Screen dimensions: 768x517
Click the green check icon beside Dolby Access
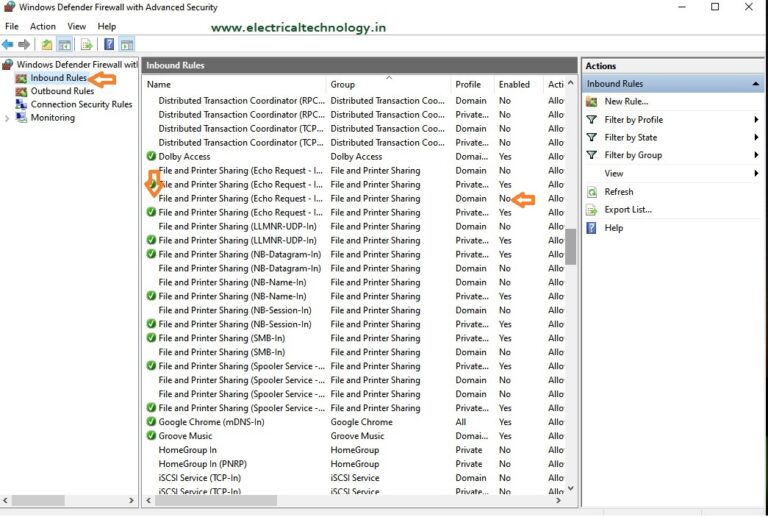[151, 156]
